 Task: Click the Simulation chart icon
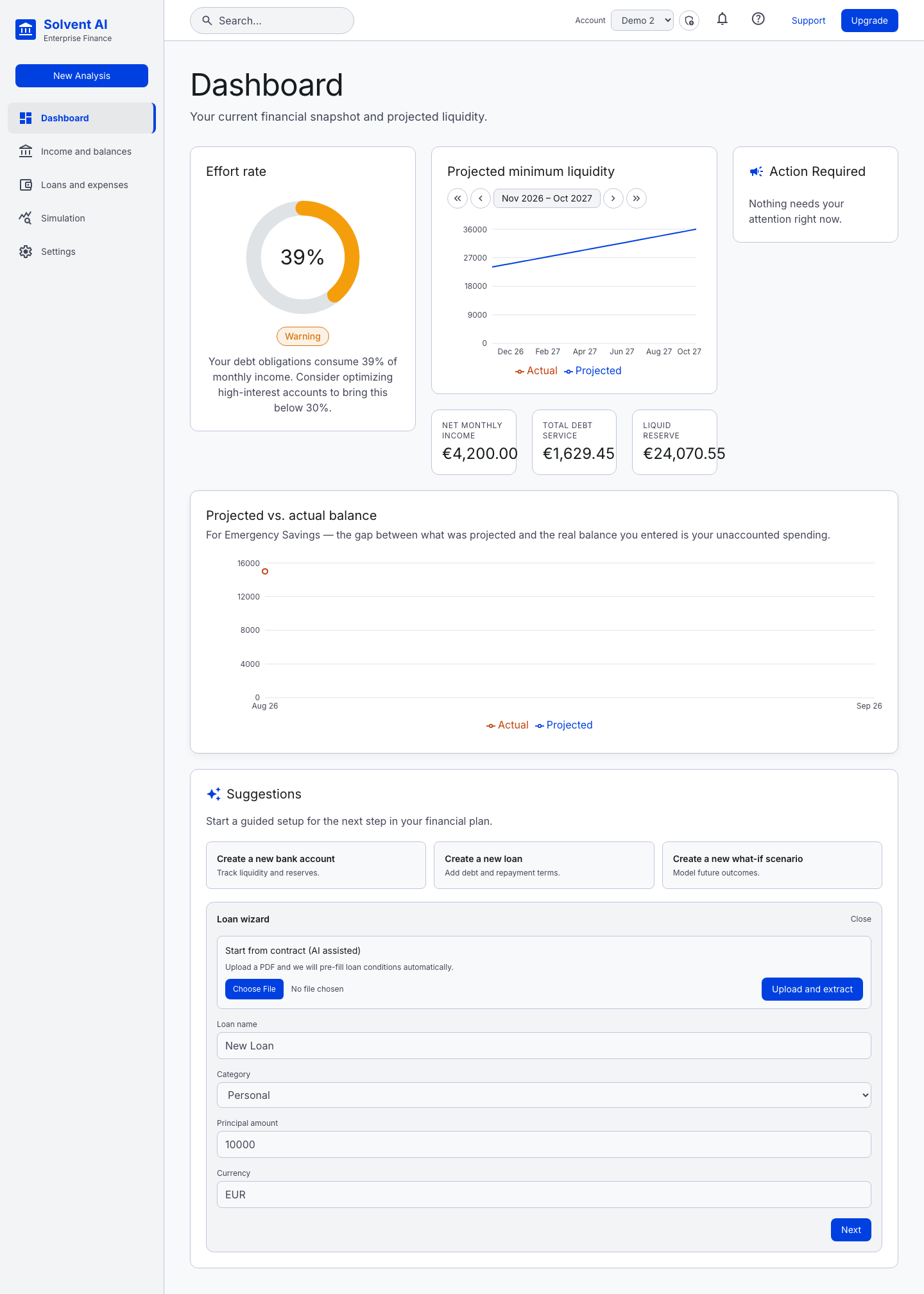pos(26,218)
